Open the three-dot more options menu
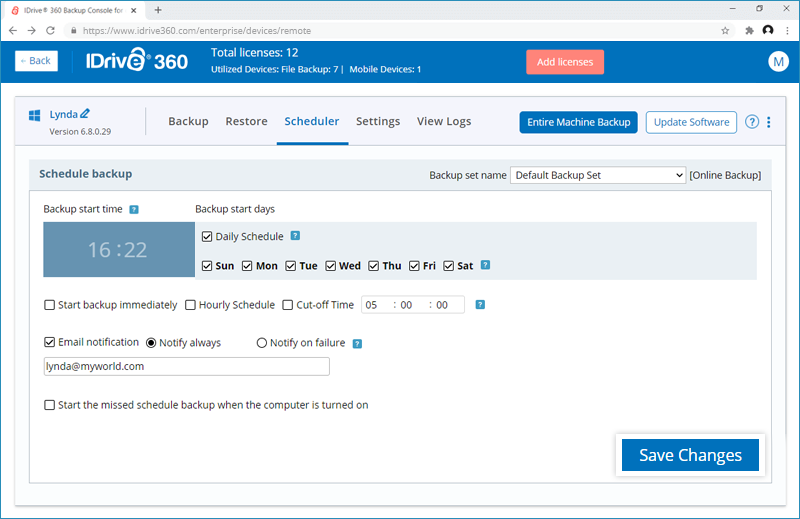The width and height of the screenshot is (800, 519). click(x=768, y=122)
